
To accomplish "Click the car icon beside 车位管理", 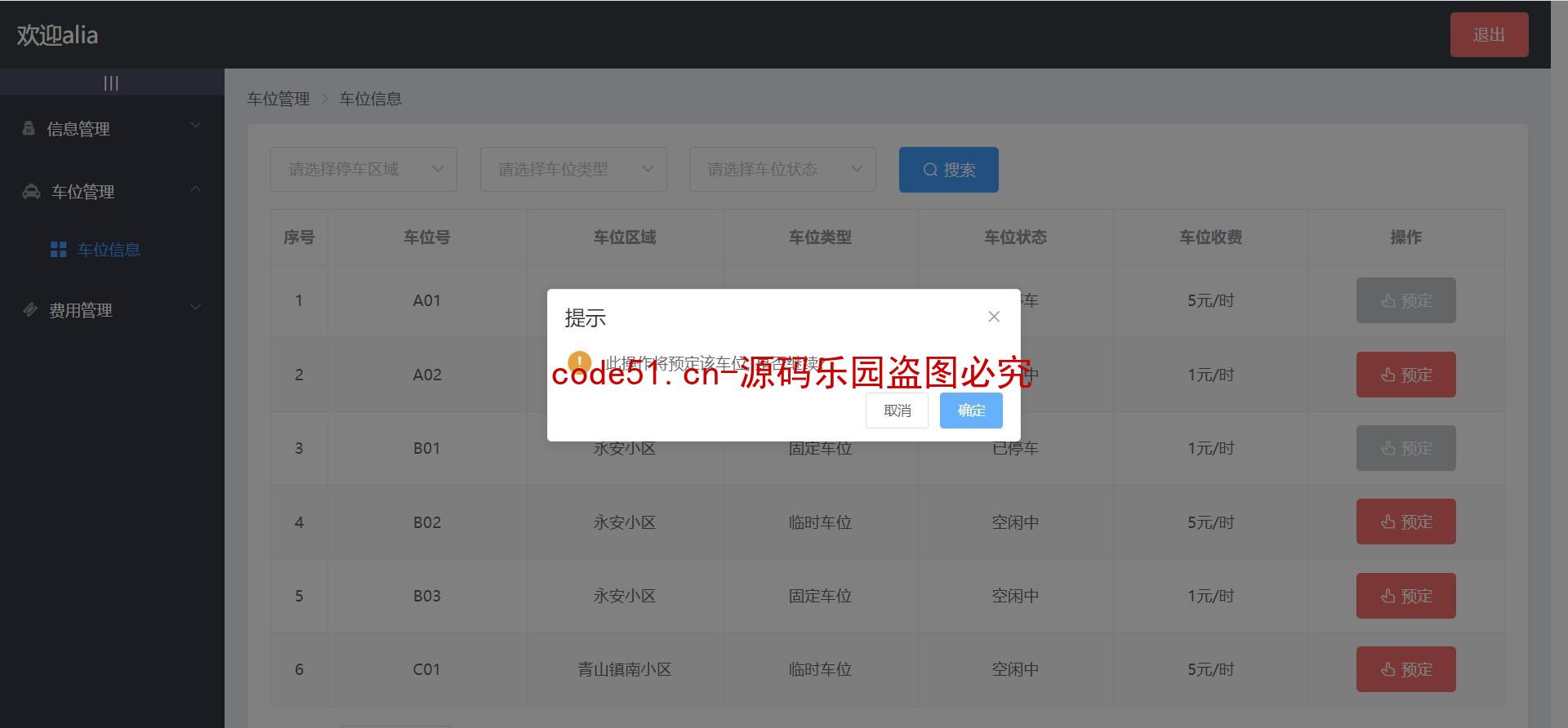I will pos(31,192).
